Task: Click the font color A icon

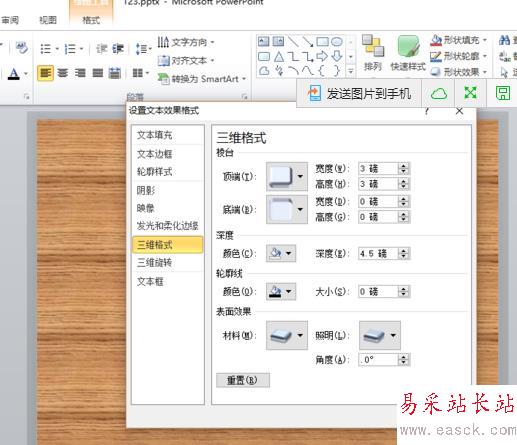Action: (14, 74)
